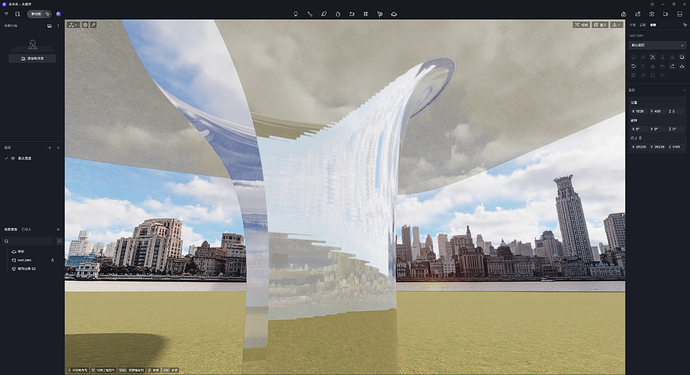Toggle the list view button beside search field
Screen dimensions: 690x375
(59, 241)
